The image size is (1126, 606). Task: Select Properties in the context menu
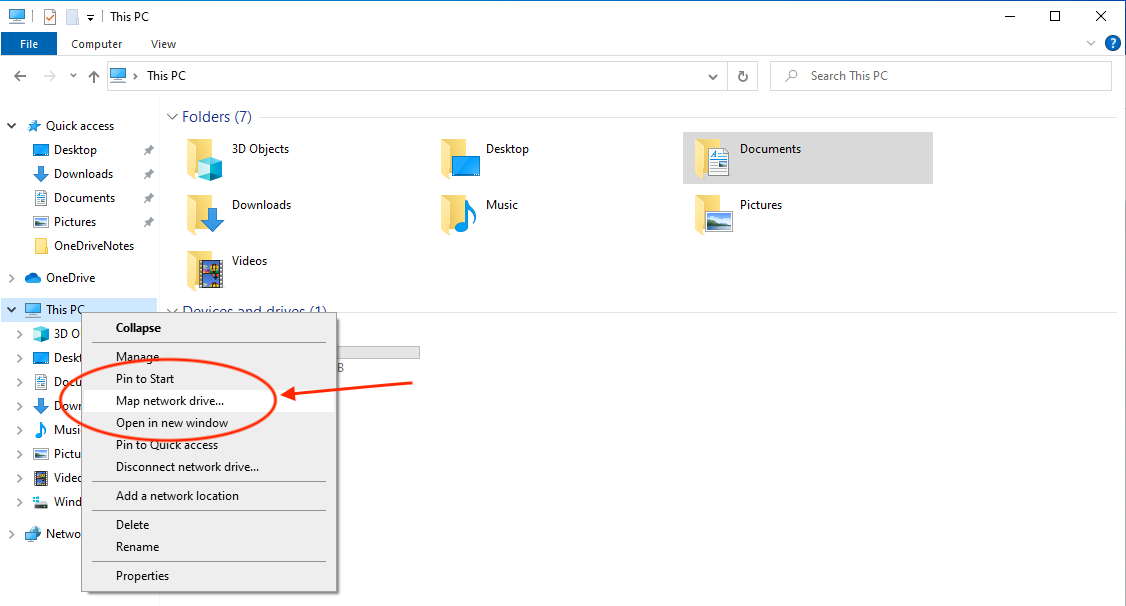tap(142, 576)
